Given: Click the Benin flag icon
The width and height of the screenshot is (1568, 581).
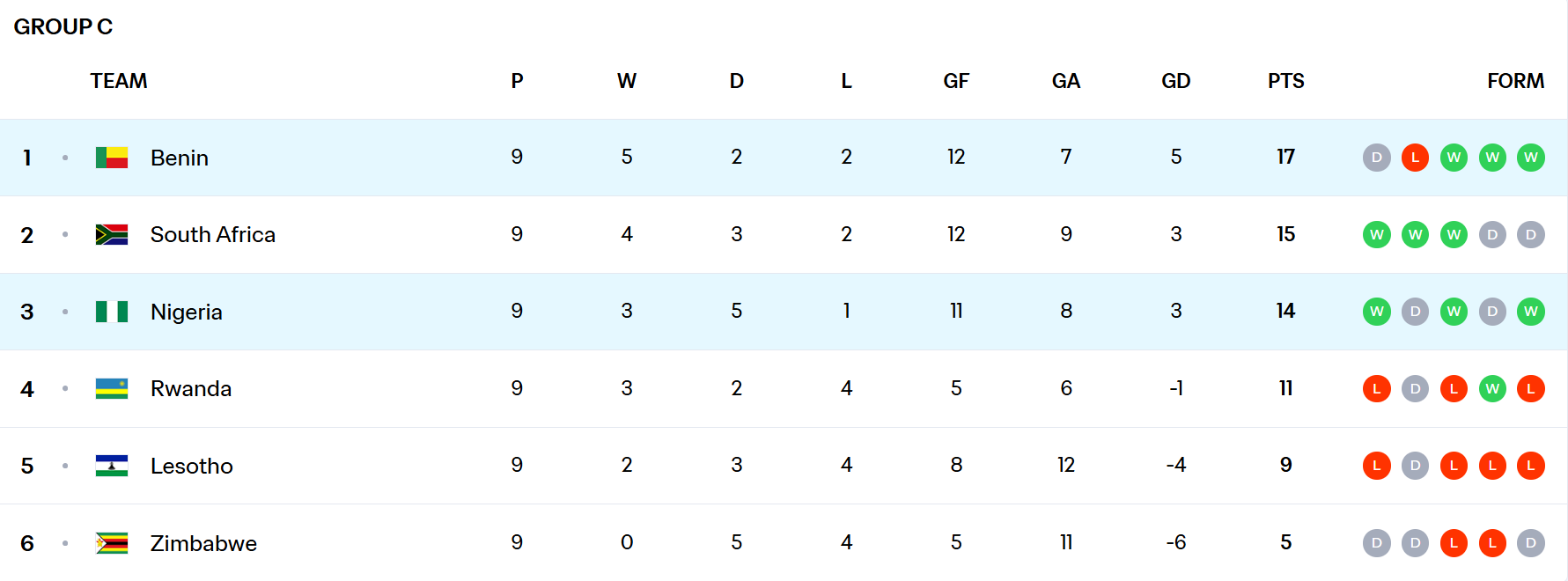Looking at the screenshot, I should tap(112, 158).
